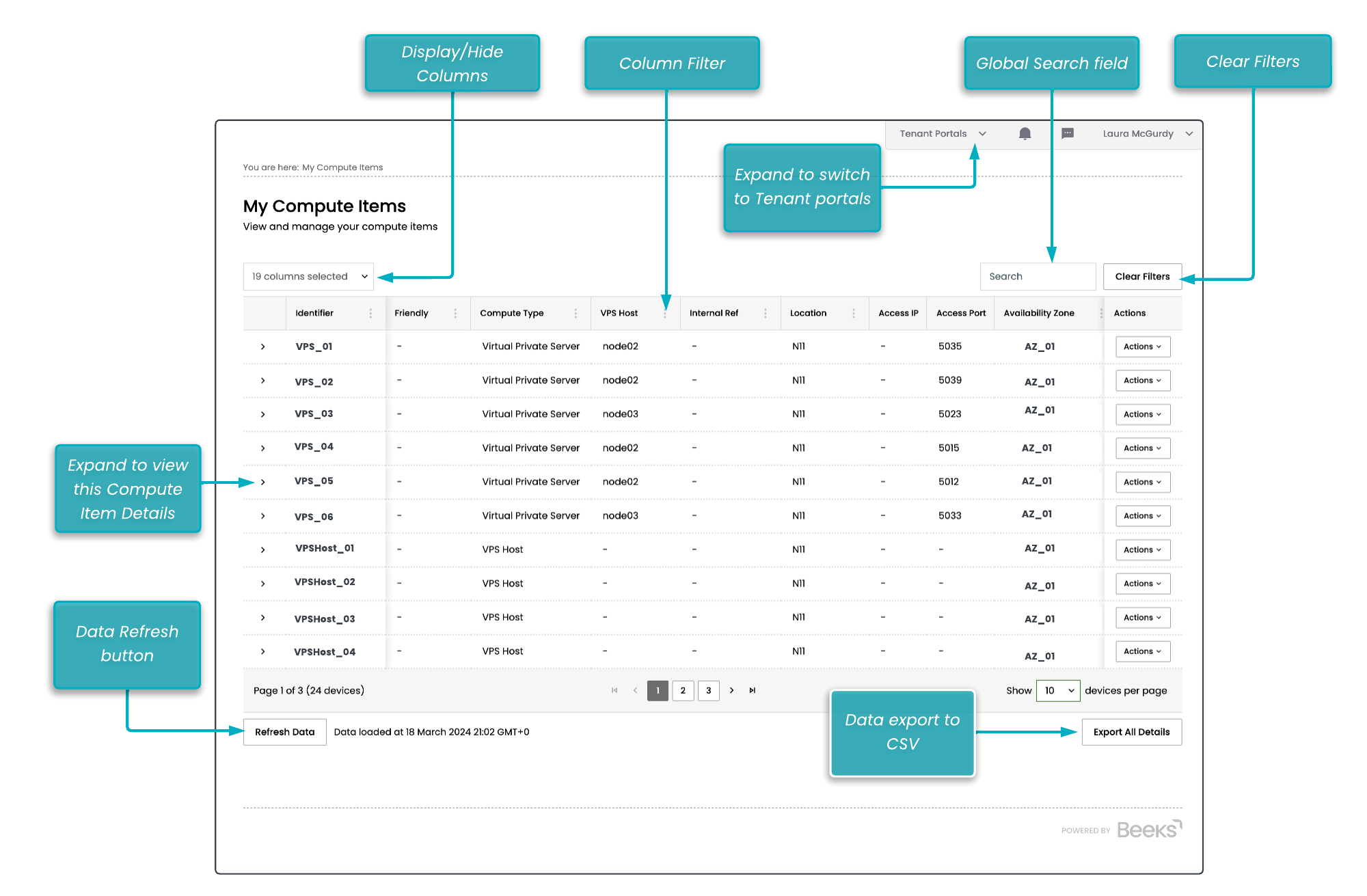Open Friendly column filter dots
The height and width of the screenshot is (896, 1367).
(x=455, y=313)
